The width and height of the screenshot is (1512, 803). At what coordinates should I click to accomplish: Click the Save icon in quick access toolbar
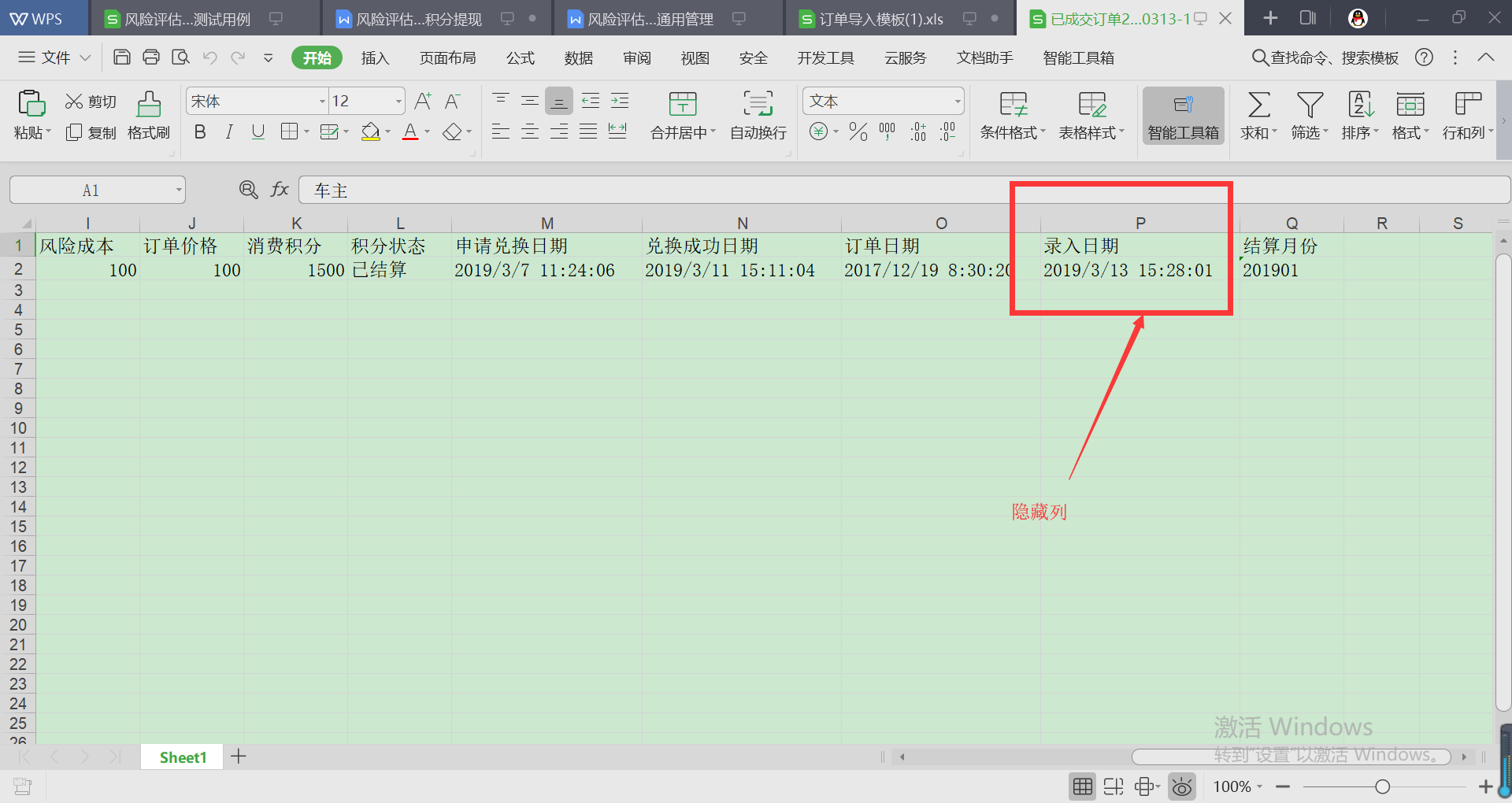click(x=122, y=57)
